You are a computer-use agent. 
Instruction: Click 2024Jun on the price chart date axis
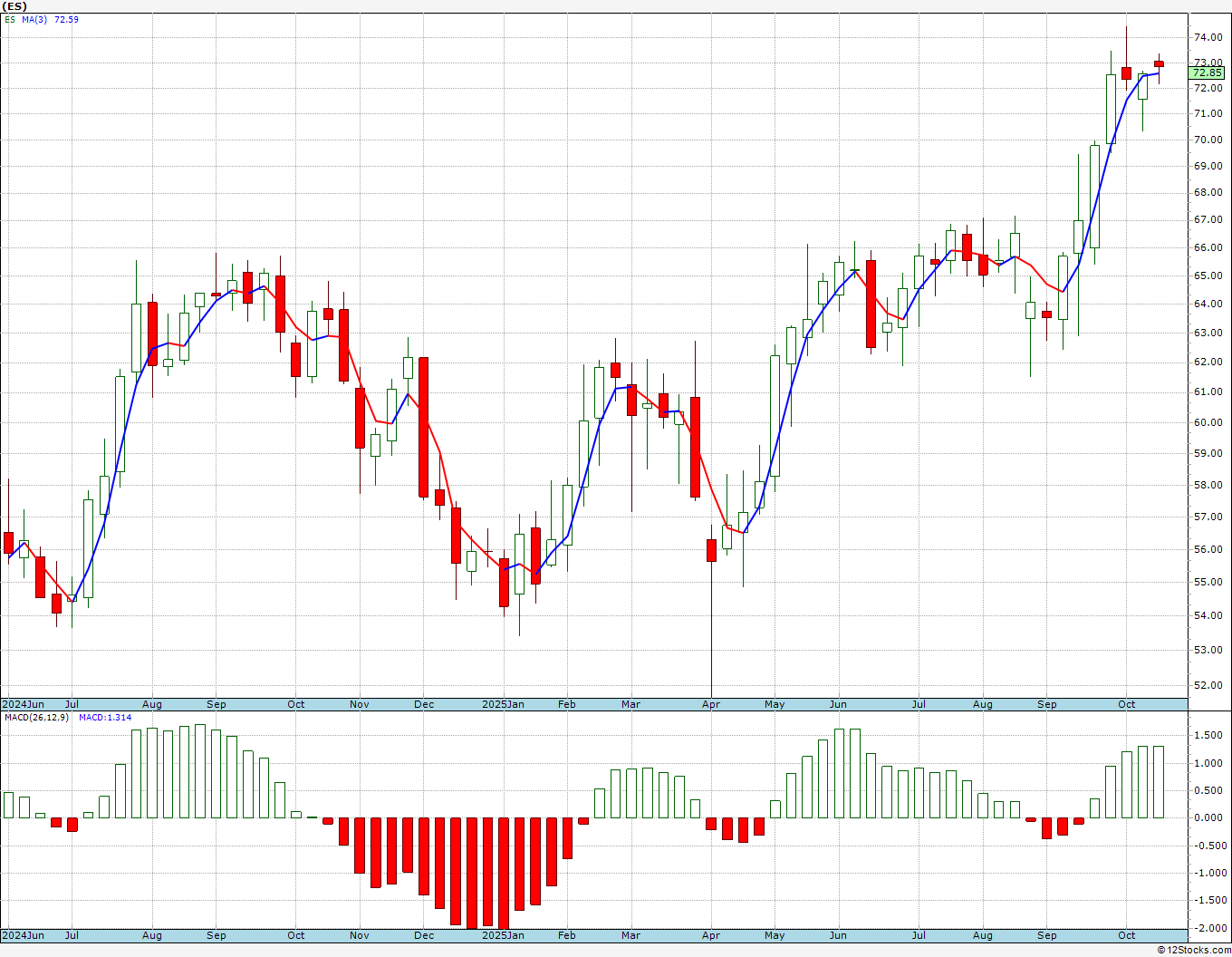[x=23, y=704]
